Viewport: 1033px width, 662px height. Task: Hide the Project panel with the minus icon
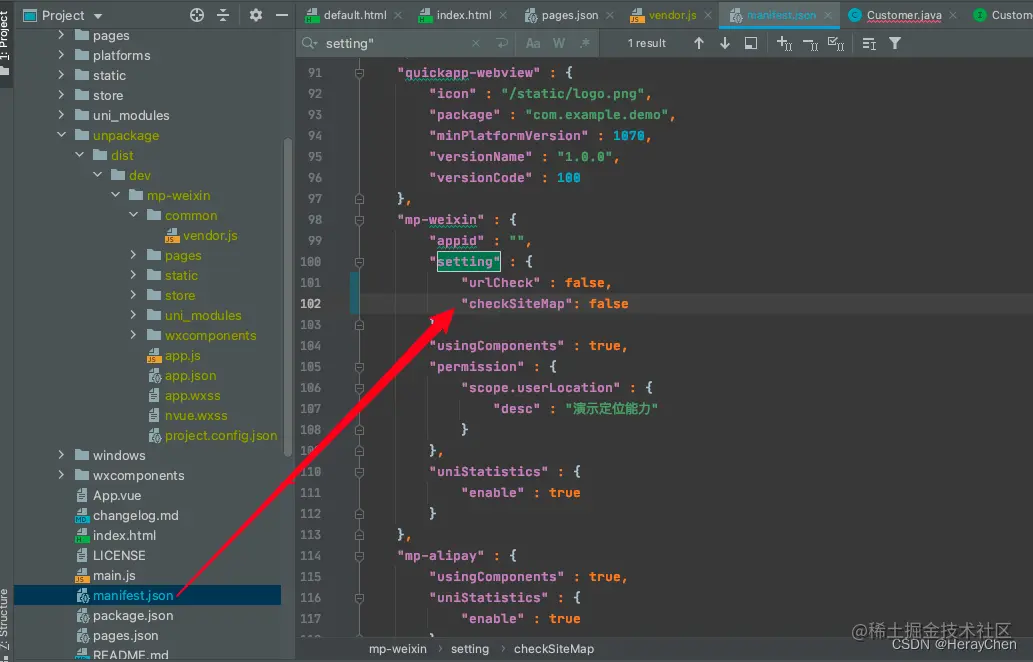click(282, 15)
